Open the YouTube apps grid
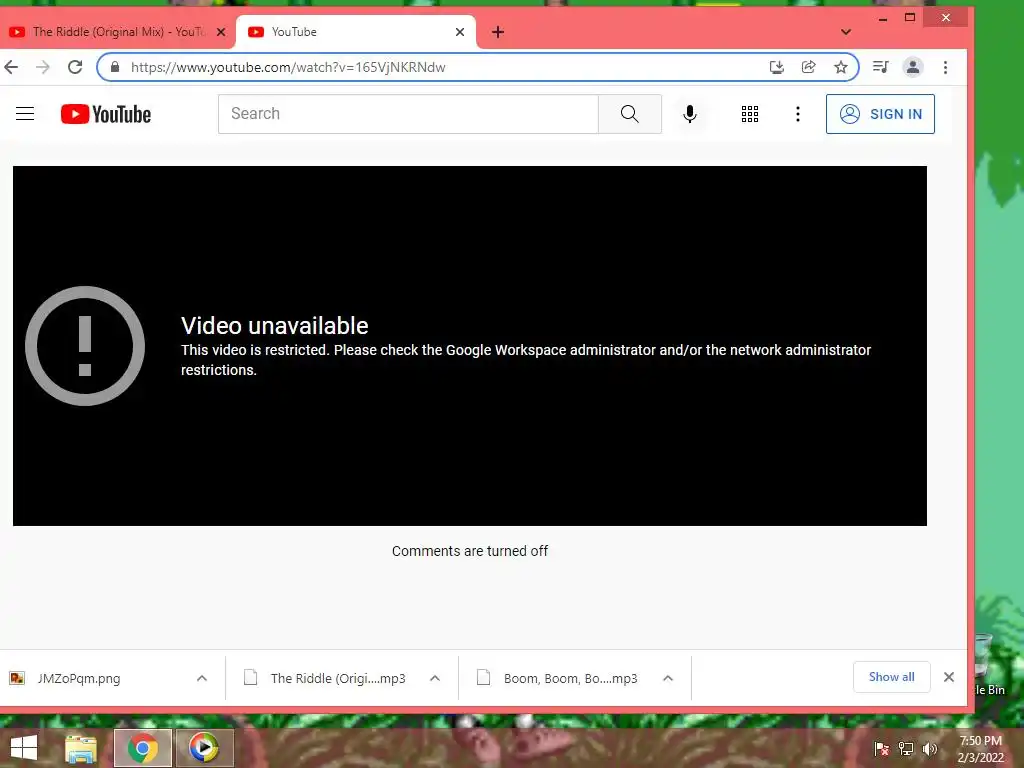 750,114
